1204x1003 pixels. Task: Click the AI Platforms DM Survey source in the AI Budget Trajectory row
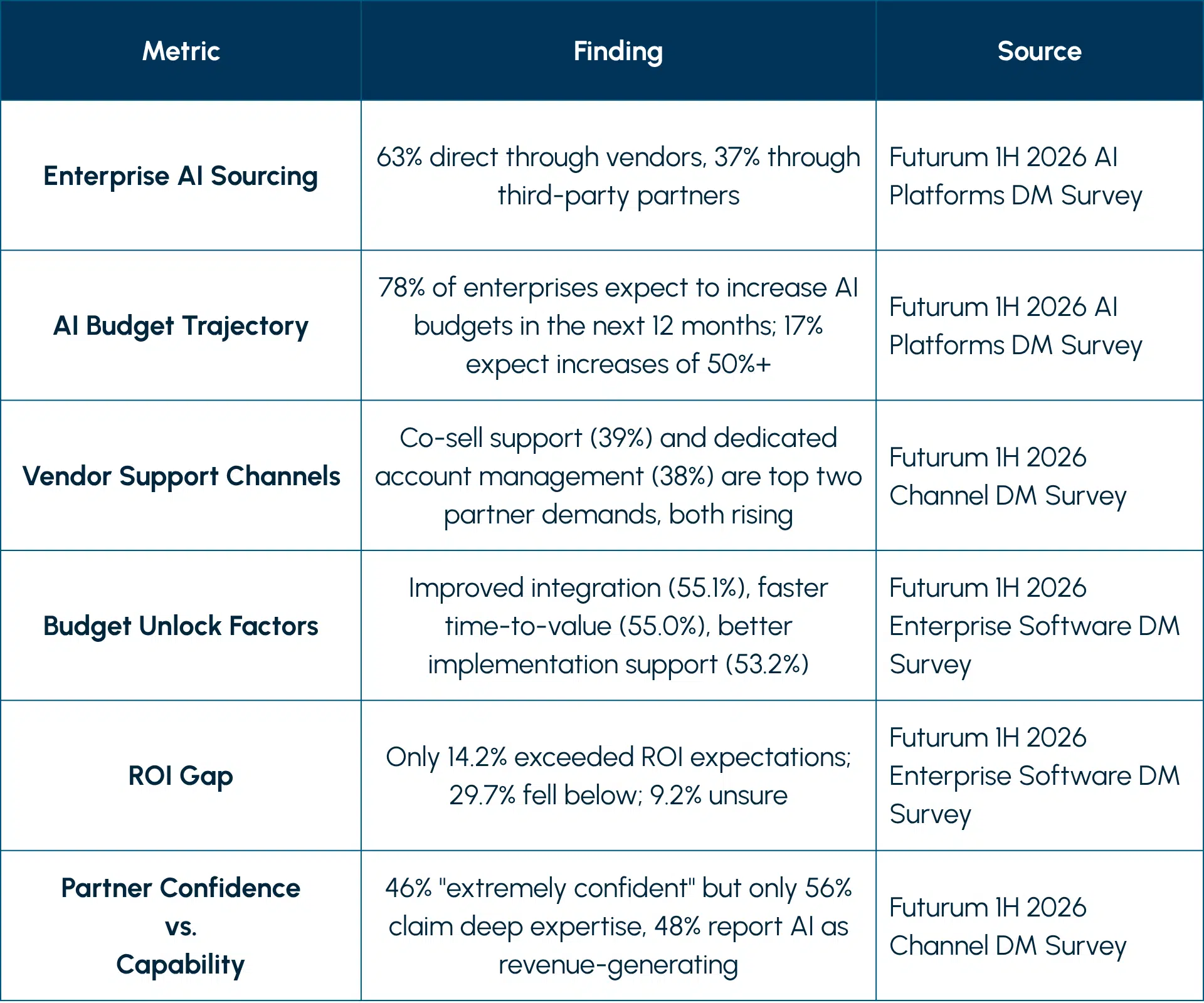[x=1015, y=326]
